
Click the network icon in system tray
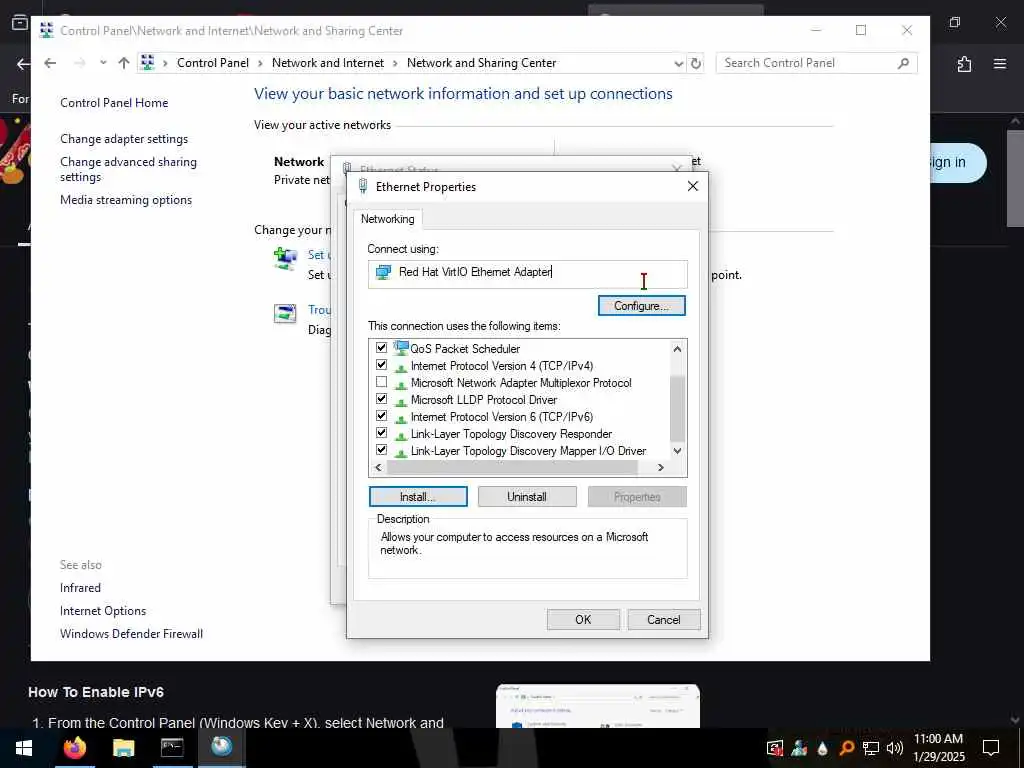871,748
